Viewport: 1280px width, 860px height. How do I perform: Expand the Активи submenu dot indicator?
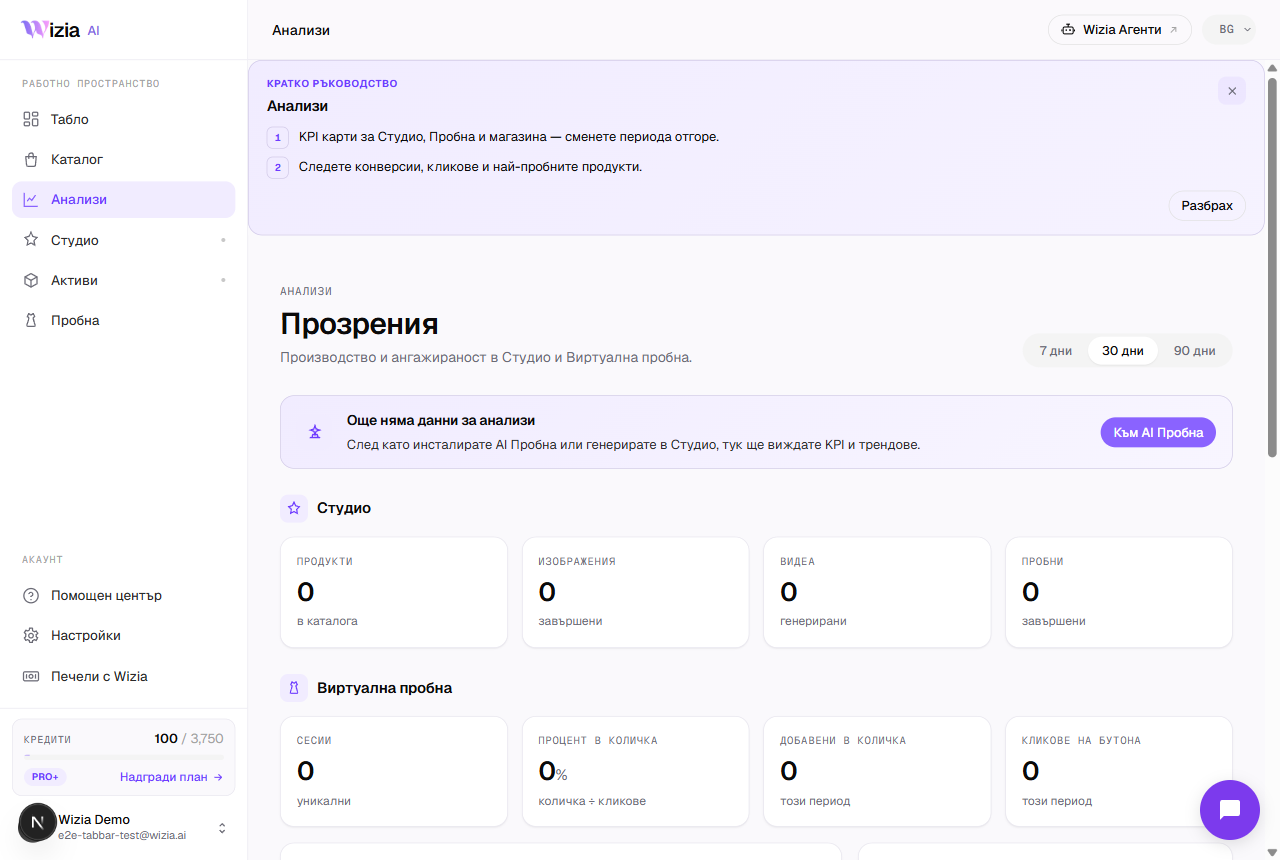(x=223, y=280)
